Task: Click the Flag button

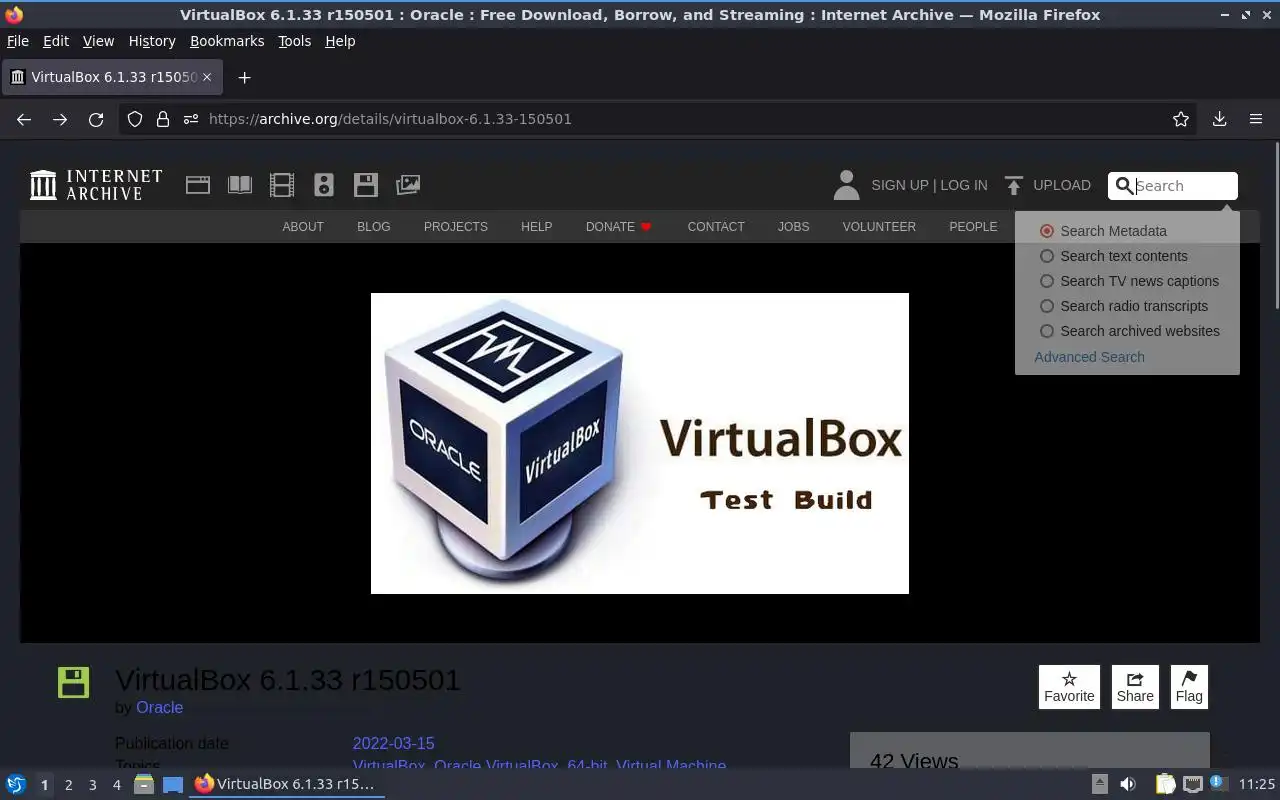Action: pyautogui.click(x=1189, y=687)
